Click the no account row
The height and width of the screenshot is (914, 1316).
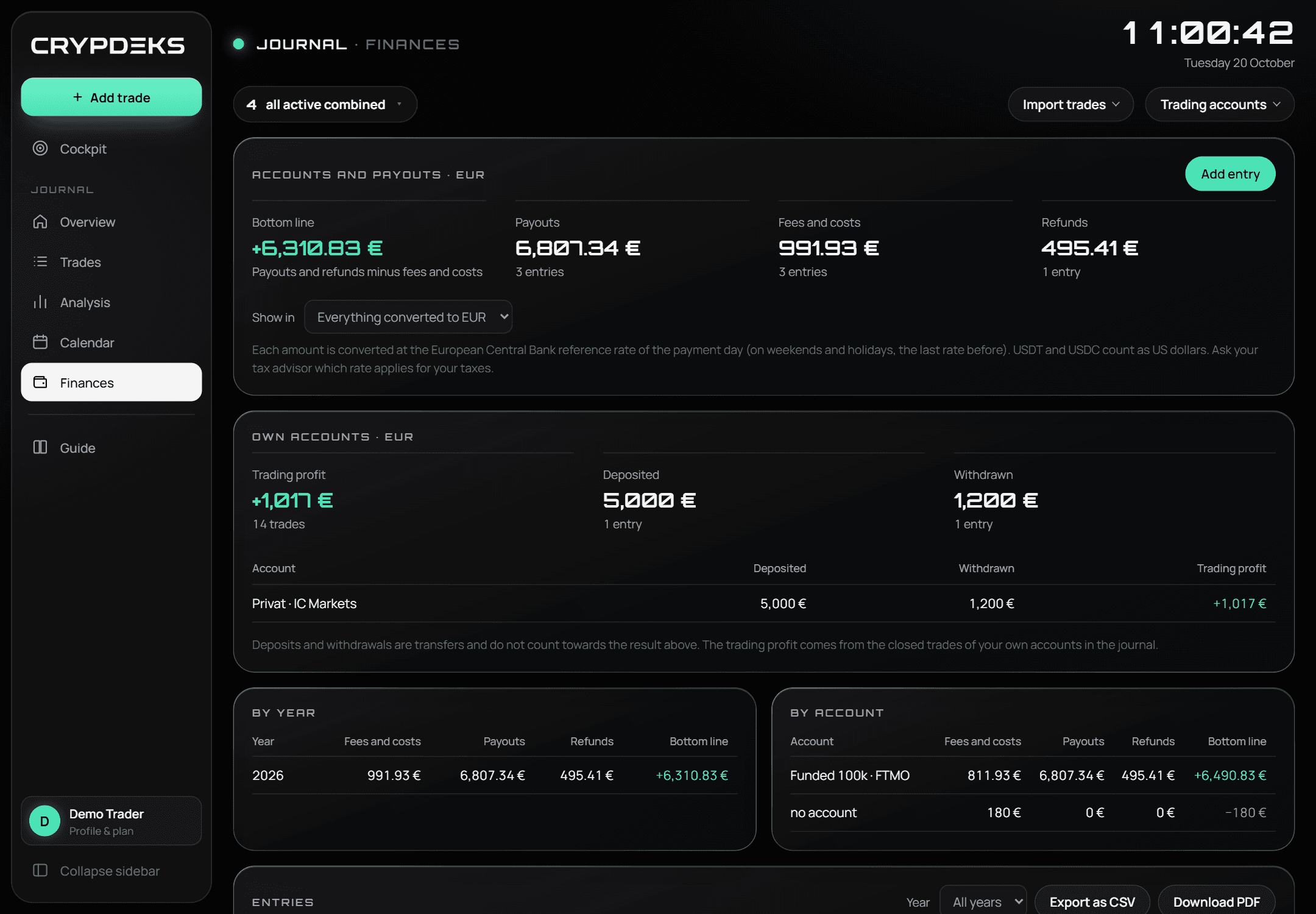click(x=1032, y=812)
